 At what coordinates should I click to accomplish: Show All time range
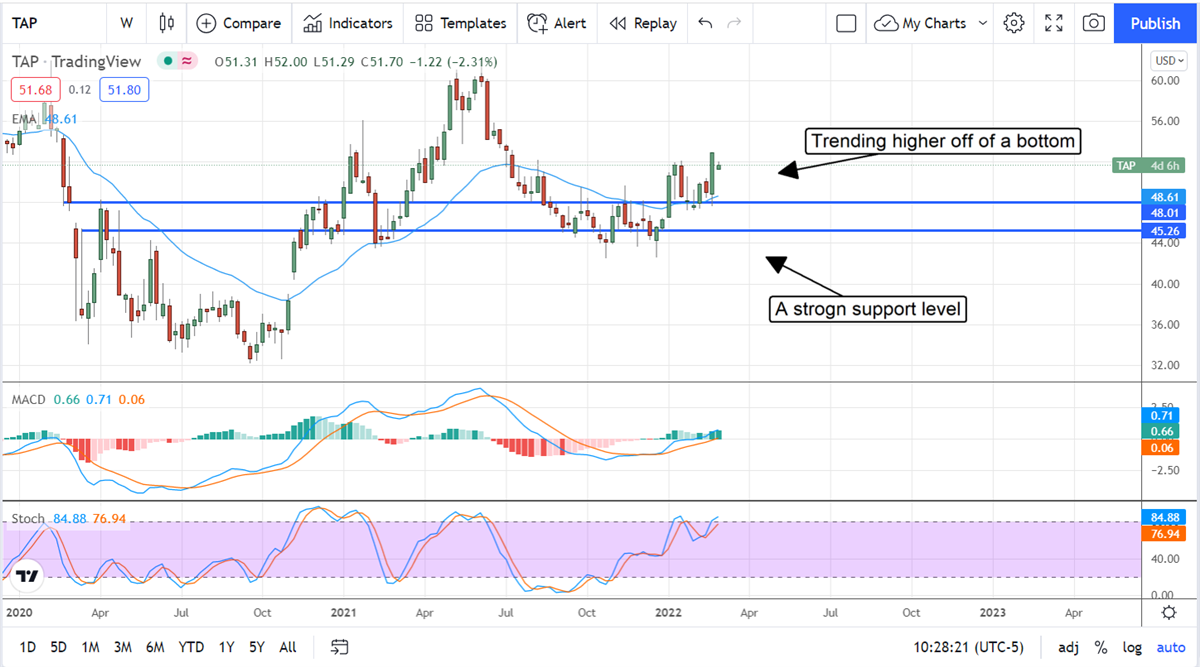tap(288, 647)
